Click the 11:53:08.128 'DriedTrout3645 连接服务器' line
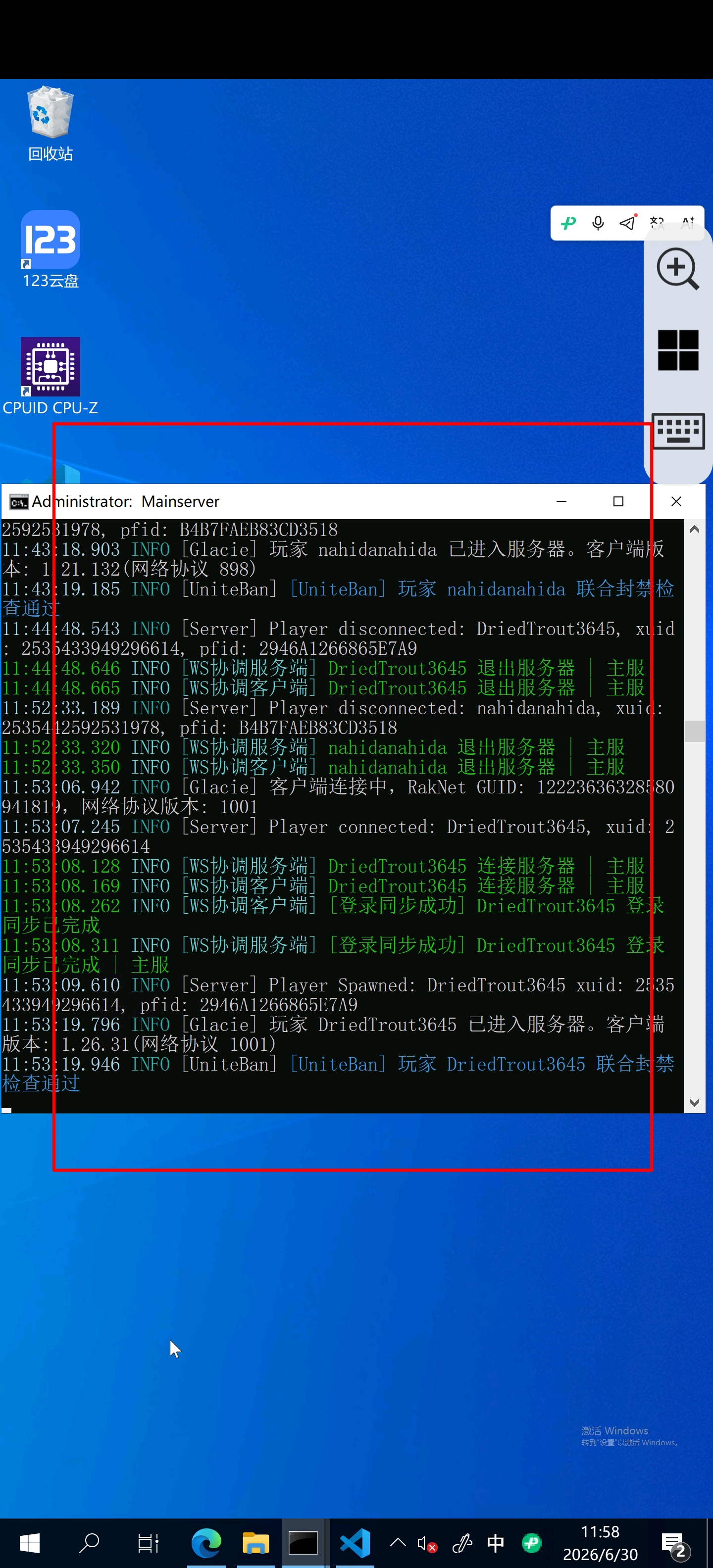The height and width of the screenshot is (1568, 713). point(323,866)
